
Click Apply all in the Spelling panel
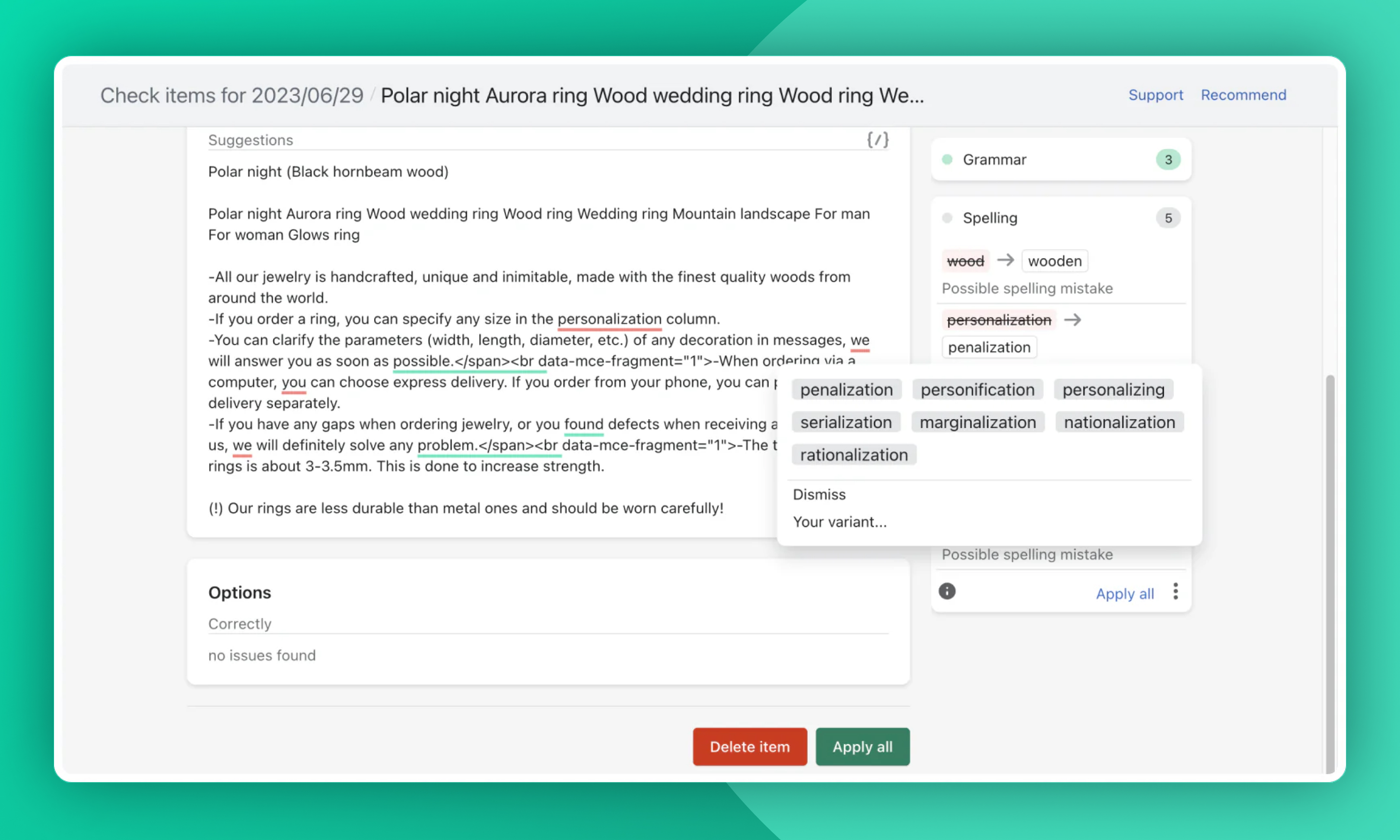pos(1124,593)
